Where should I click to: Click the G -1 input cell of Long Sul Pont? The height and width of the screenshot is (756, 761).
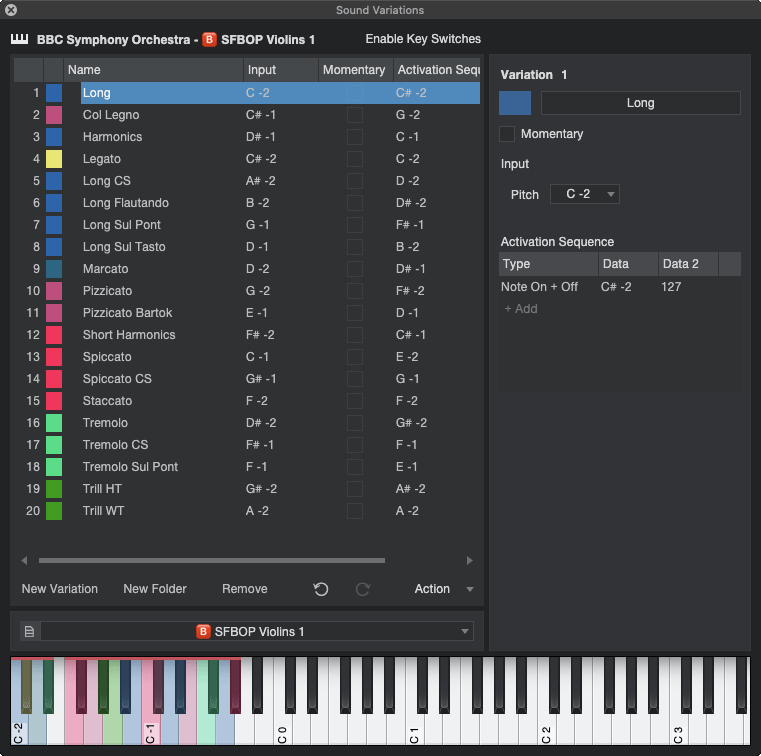(257, 225)
